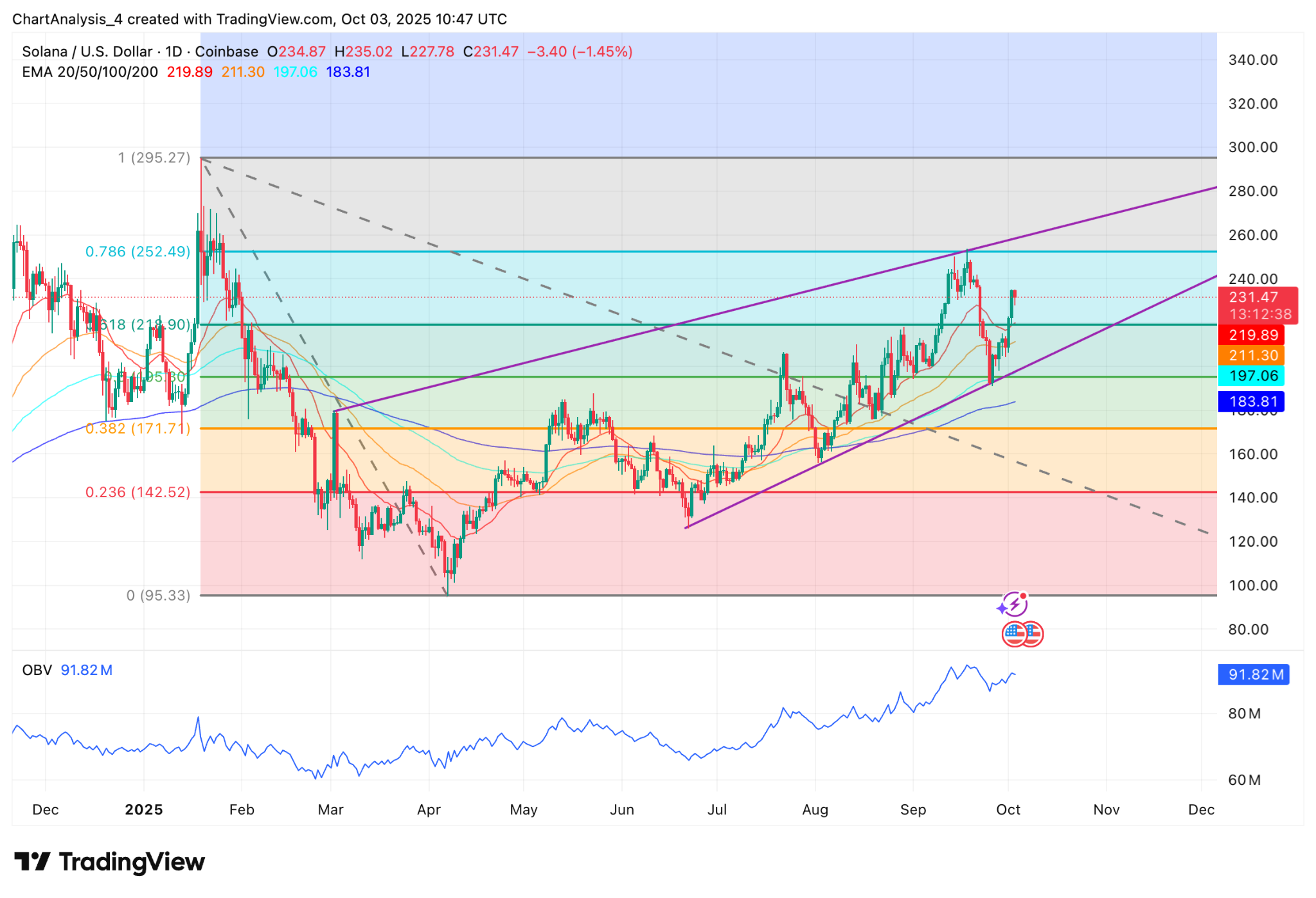Image resolution: width=1316 pixels, height=898 pixels.
Task: Select the blue 183.81 EMA axis tag
Action: tap(1252, 402)
